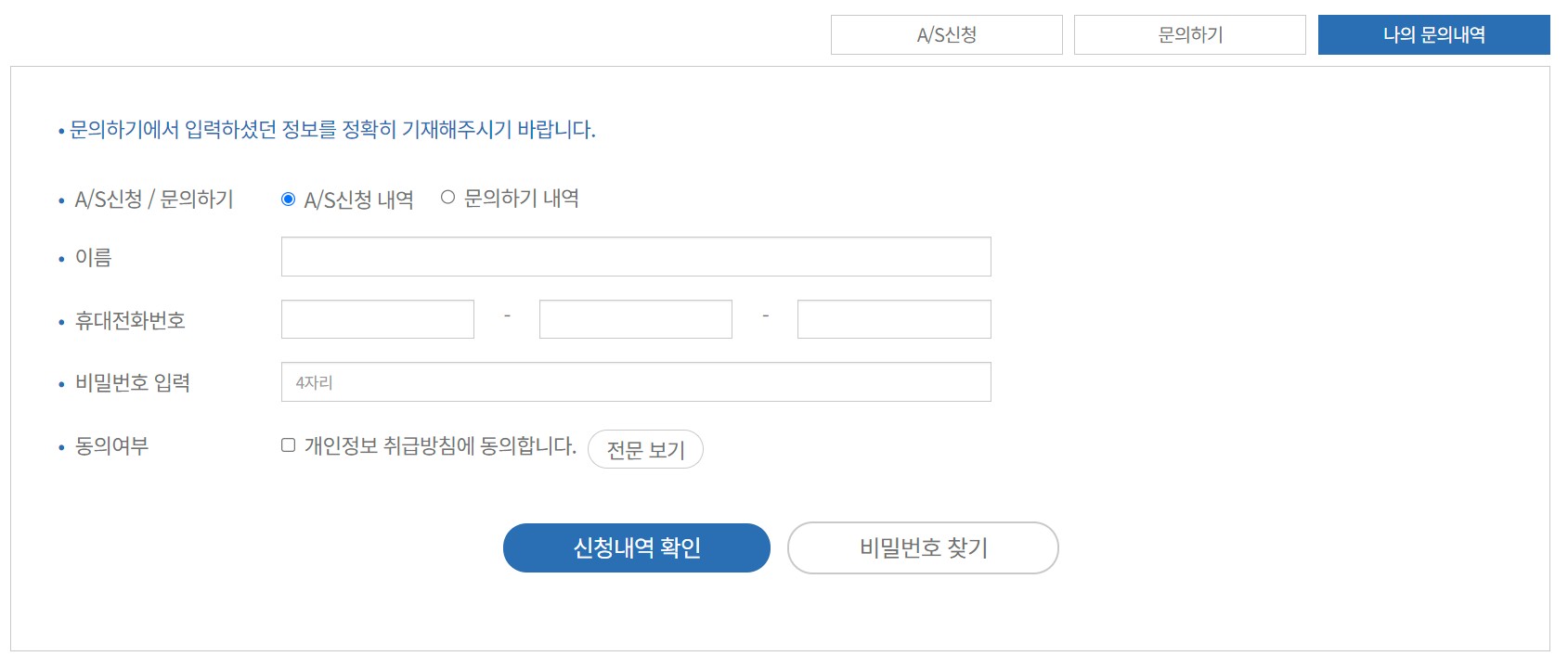
Task: Click the last phone number box
Action: [x=893, y=318]
